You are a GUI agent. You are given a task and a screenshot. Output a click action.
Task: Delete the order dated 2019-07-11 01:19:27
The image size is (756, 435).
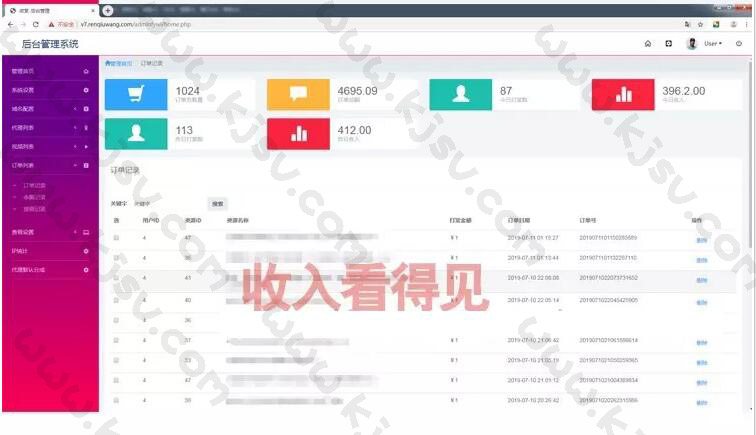point(702,240)
